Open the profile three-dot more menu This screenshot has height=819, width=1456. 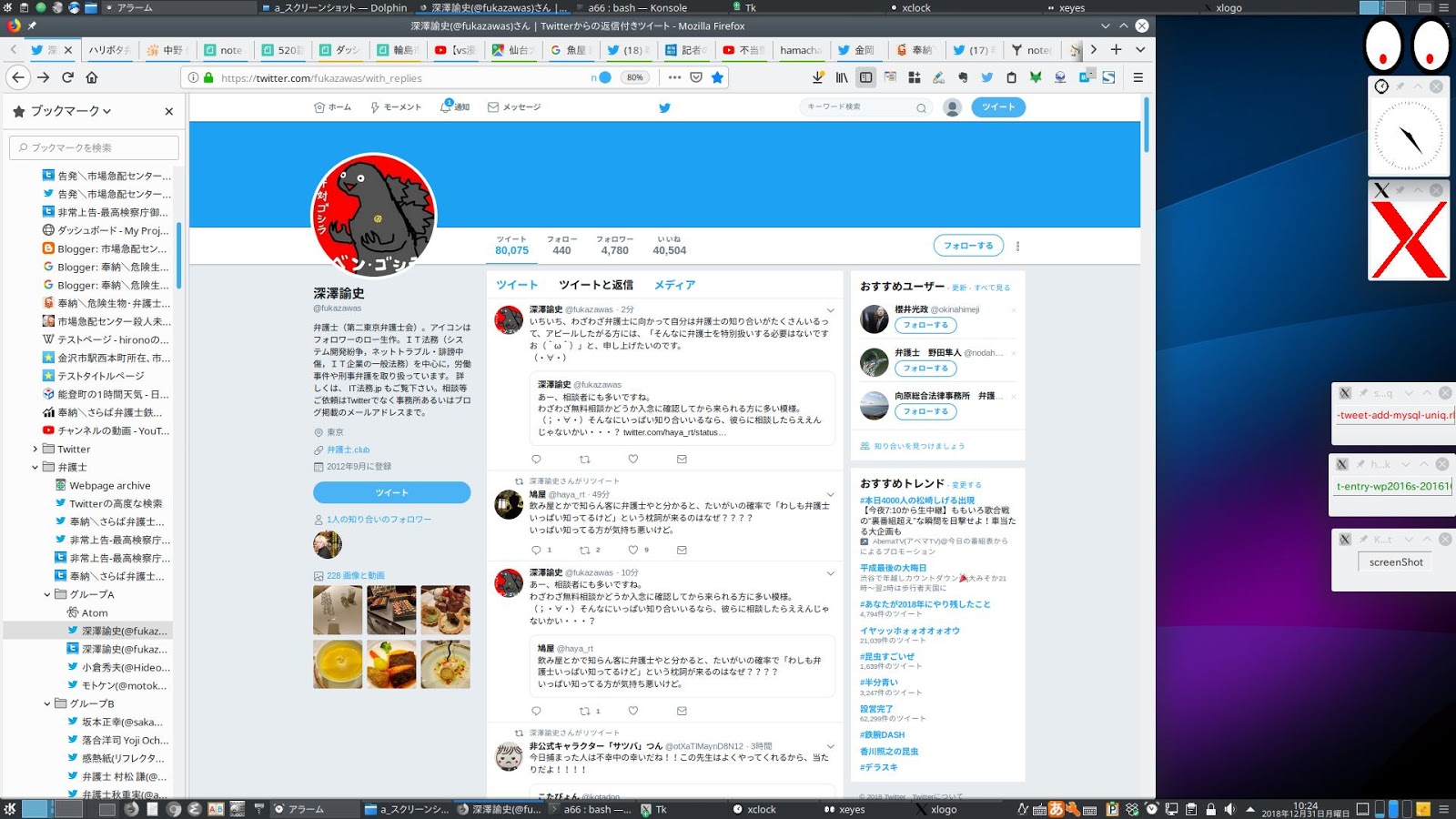coord(1017,246)
